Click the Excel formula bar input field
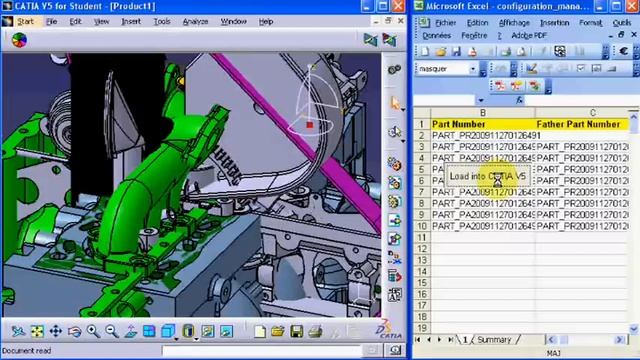This screenshot has width=640, height=360. pyautogui.click(x=582, y=100)
